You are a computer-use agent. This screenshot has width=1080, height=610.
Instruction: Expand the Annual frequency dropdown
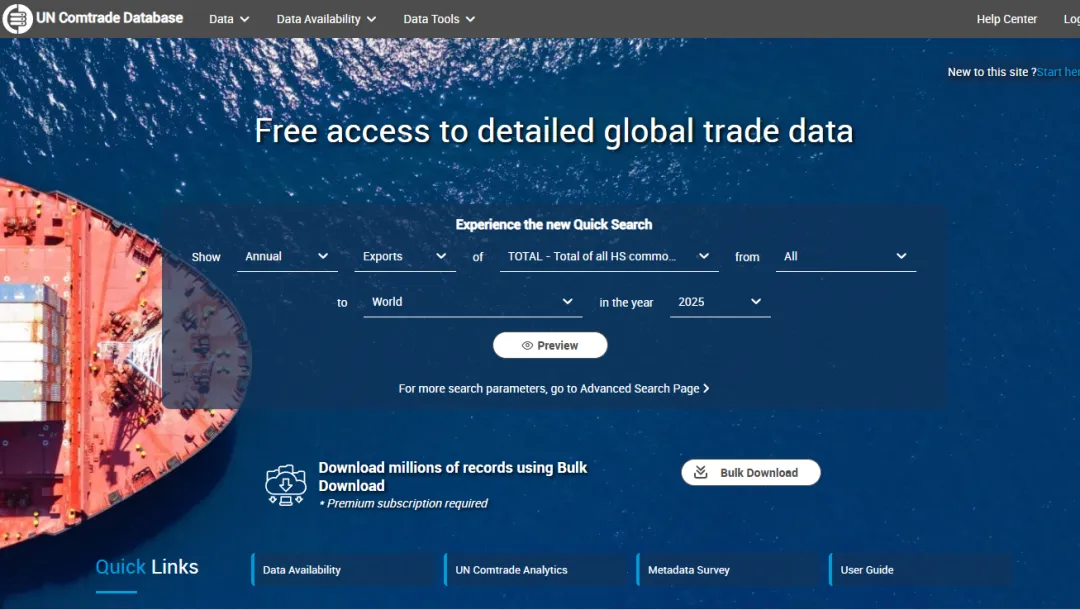tap(287, 256)
